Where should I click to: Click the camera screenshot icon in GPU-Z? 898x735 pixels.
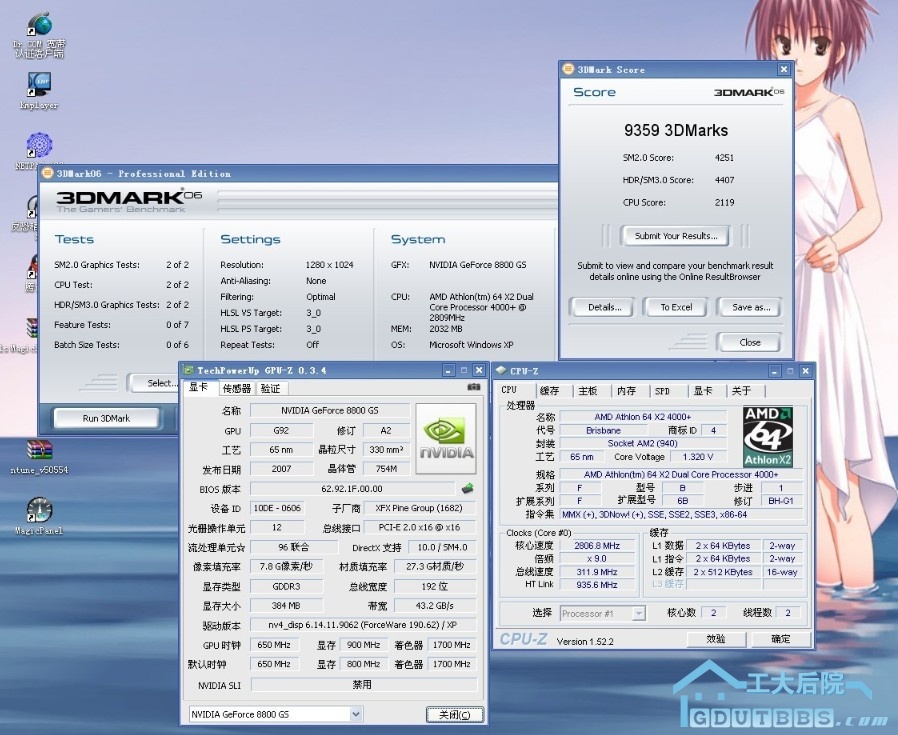tap(473, 388)
